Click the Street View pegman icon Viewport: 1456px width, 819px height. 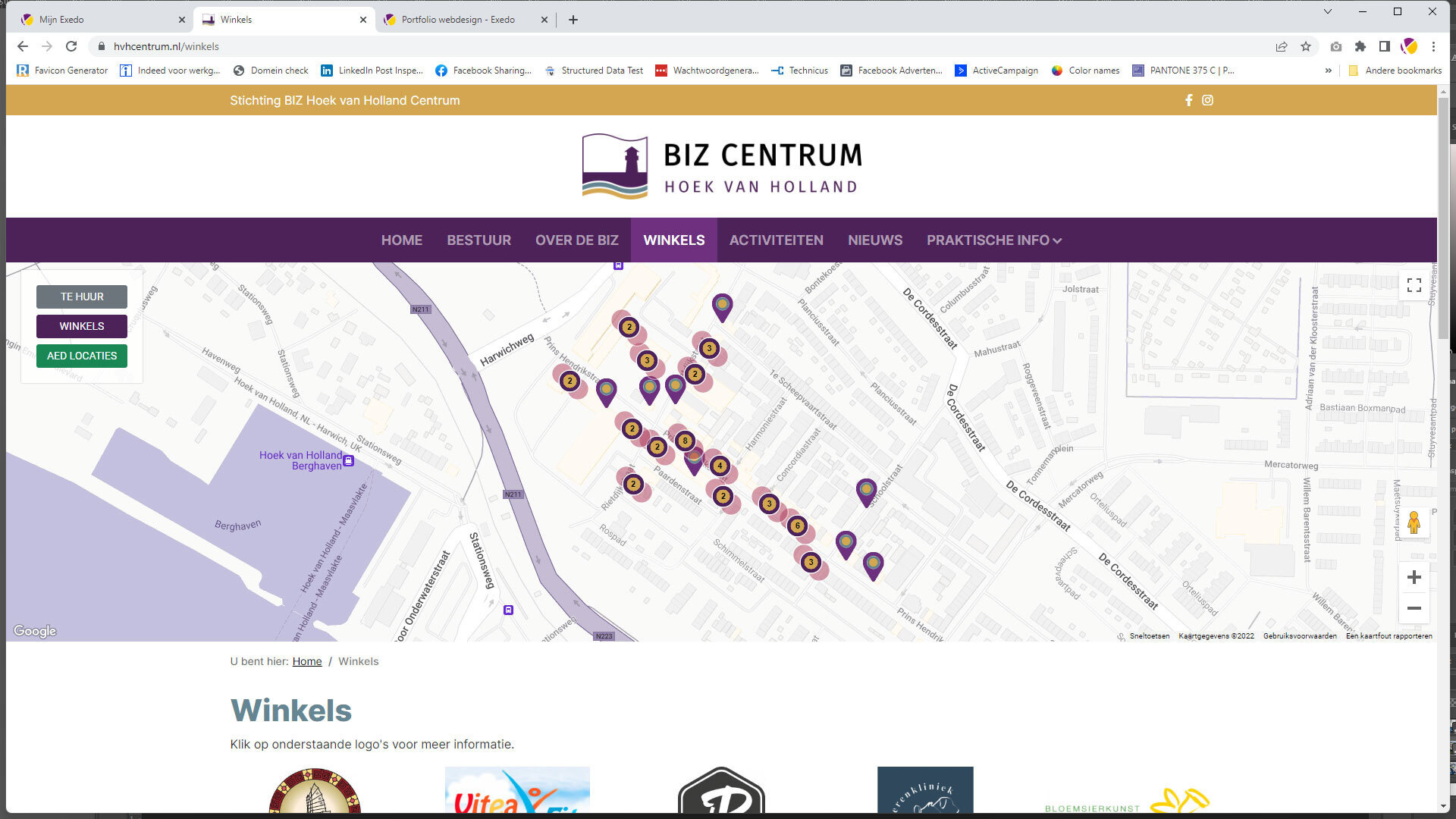1414,522
